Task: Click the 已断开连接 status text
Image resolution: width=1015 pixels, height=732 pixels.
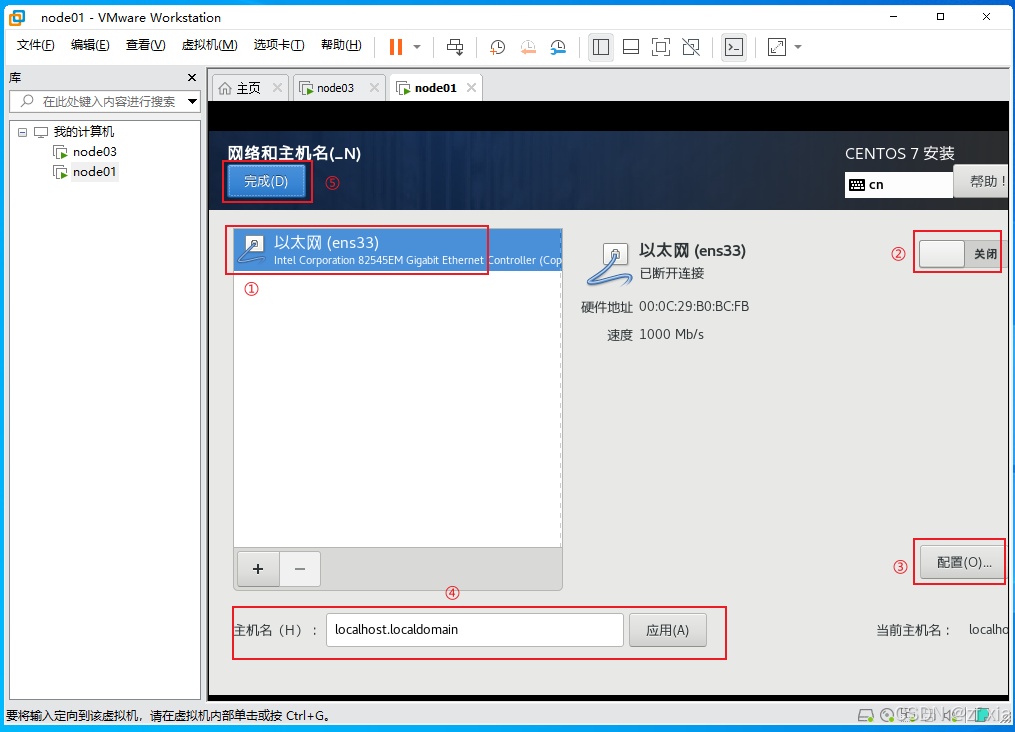Action: (x=672, y=273)
